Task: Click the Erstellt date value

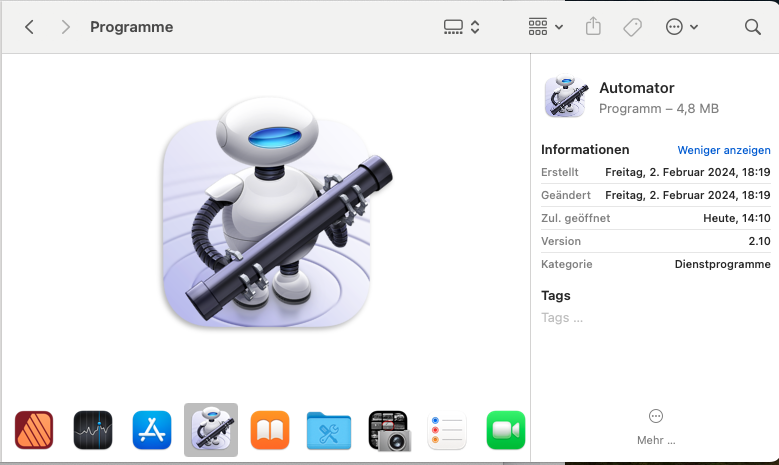Action: 688,172
